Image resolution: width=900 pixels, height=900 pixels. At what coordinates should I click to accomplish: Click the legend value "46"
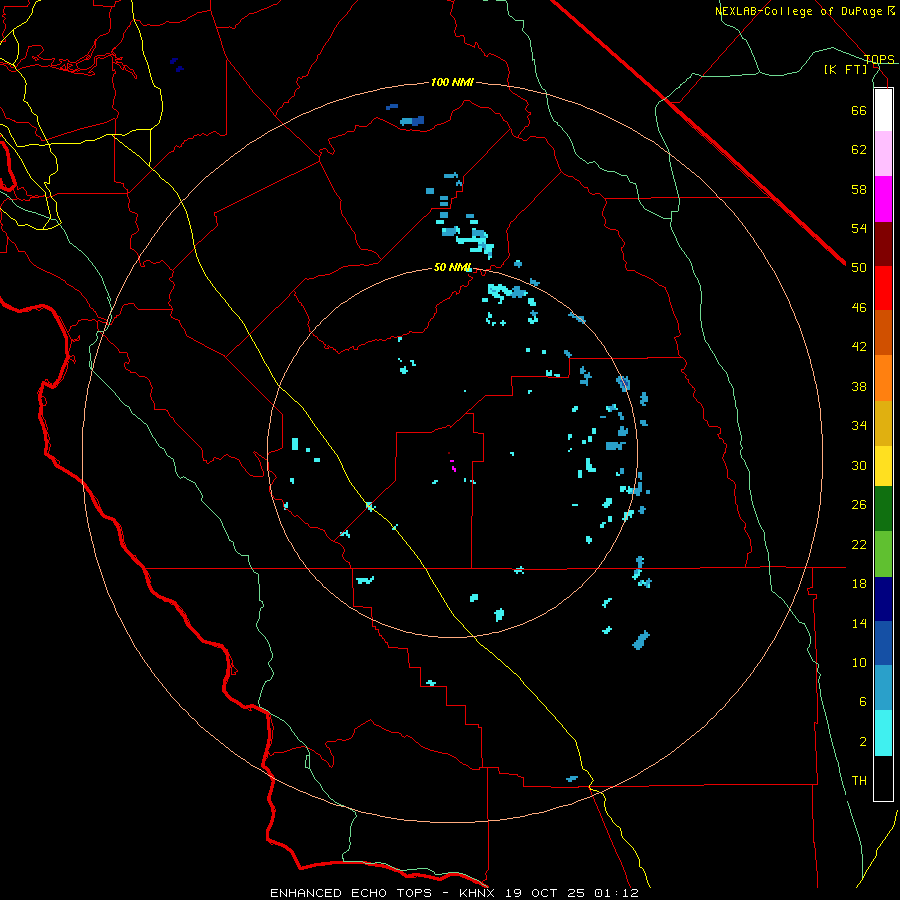coord(859,308)
